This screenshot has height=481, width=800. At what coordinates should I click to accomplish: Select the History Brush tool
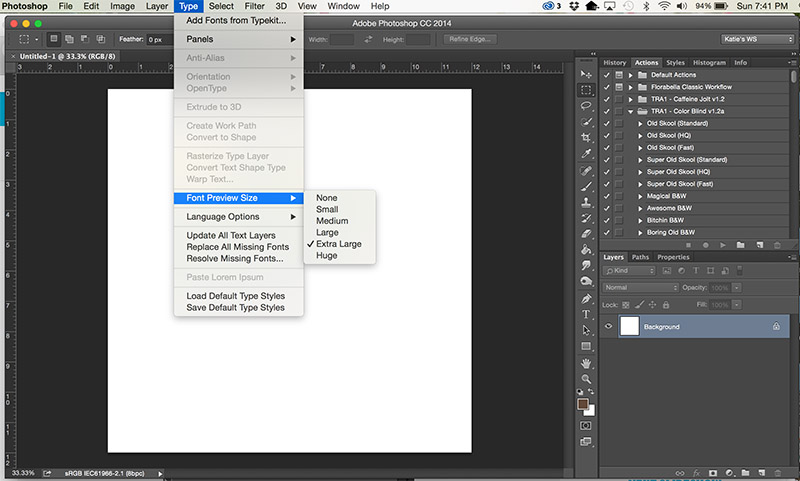point(586,218)
